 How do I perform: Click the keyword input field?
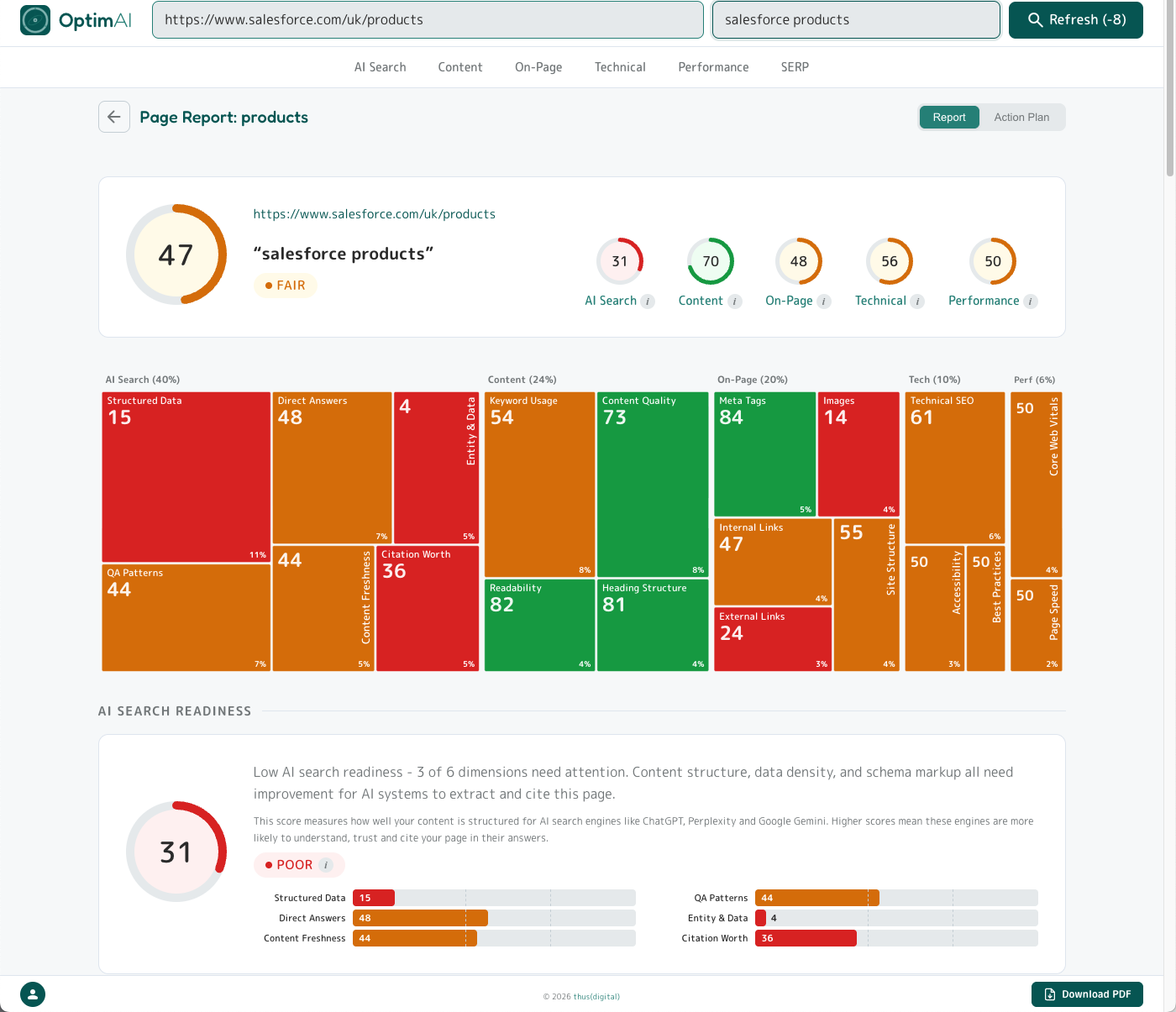(x=856, y=20)
